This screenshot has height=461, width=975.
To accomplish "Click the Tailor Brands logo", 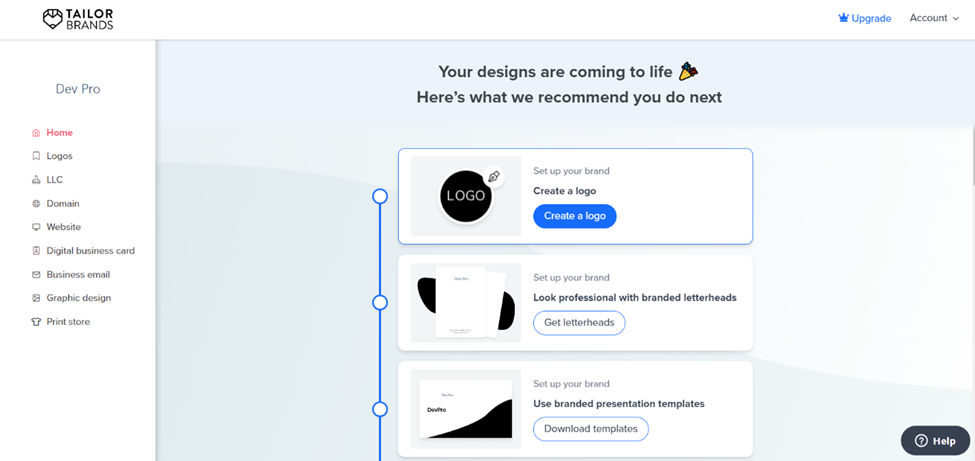I will tap(78, 19).
